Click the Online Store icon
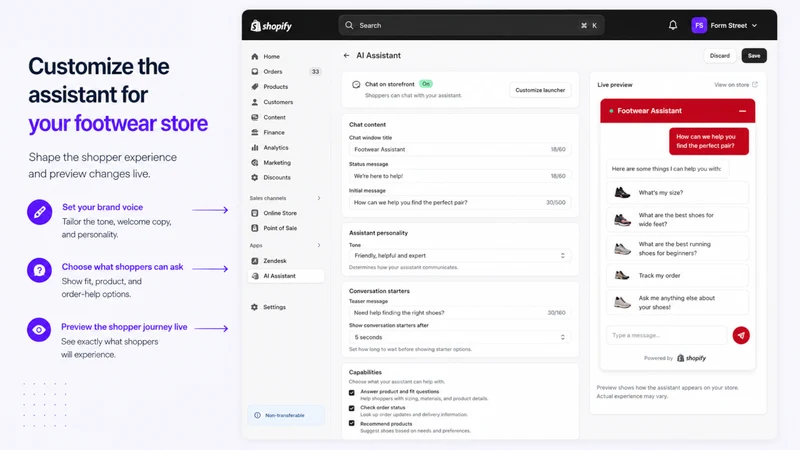This screenshot has height=450, width=800. click(255, 213)
